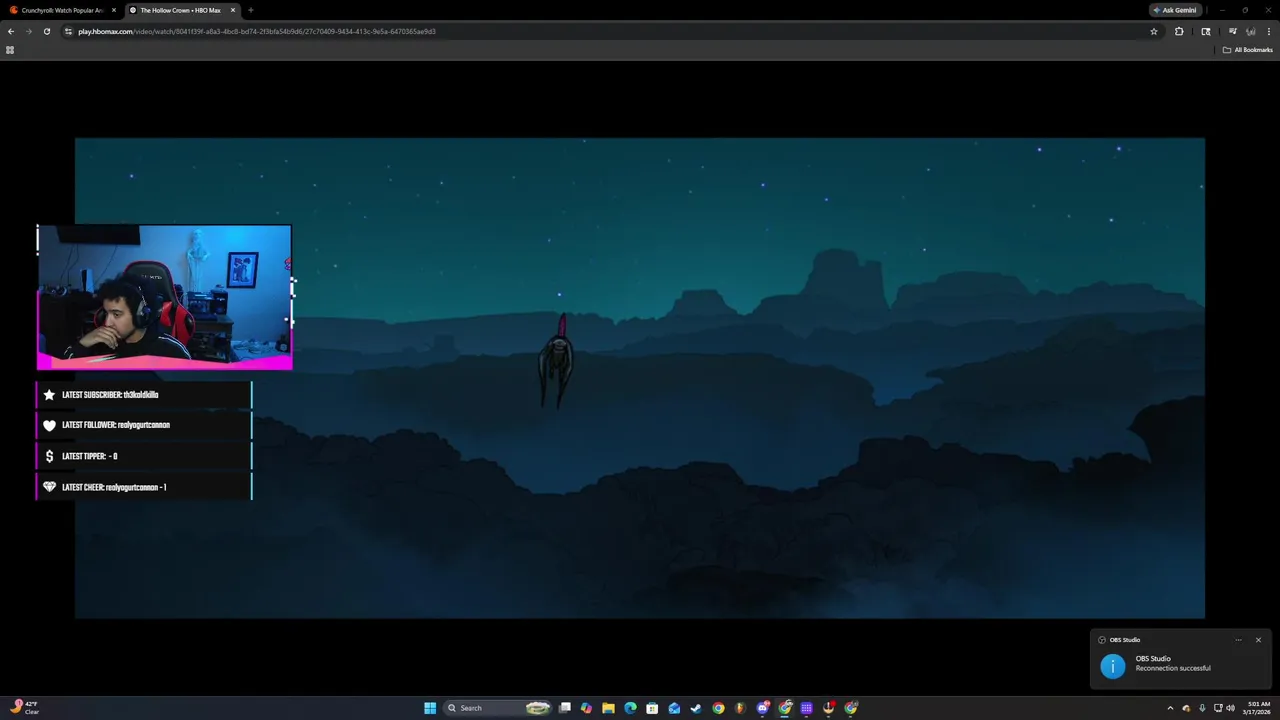Screen dimensions: 1280x720
Task: Open the Chrome extensions menu
Action: click(x=1179, y=31)
